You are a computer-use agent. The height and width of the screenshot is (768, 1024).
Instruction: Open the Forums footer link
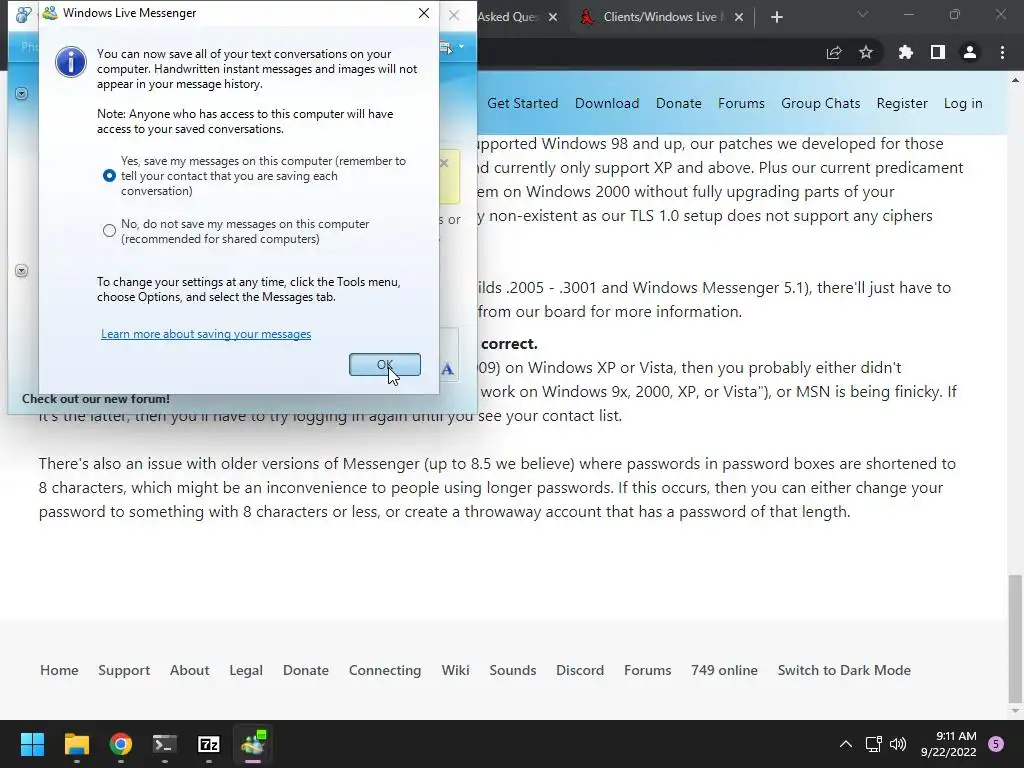647,670
